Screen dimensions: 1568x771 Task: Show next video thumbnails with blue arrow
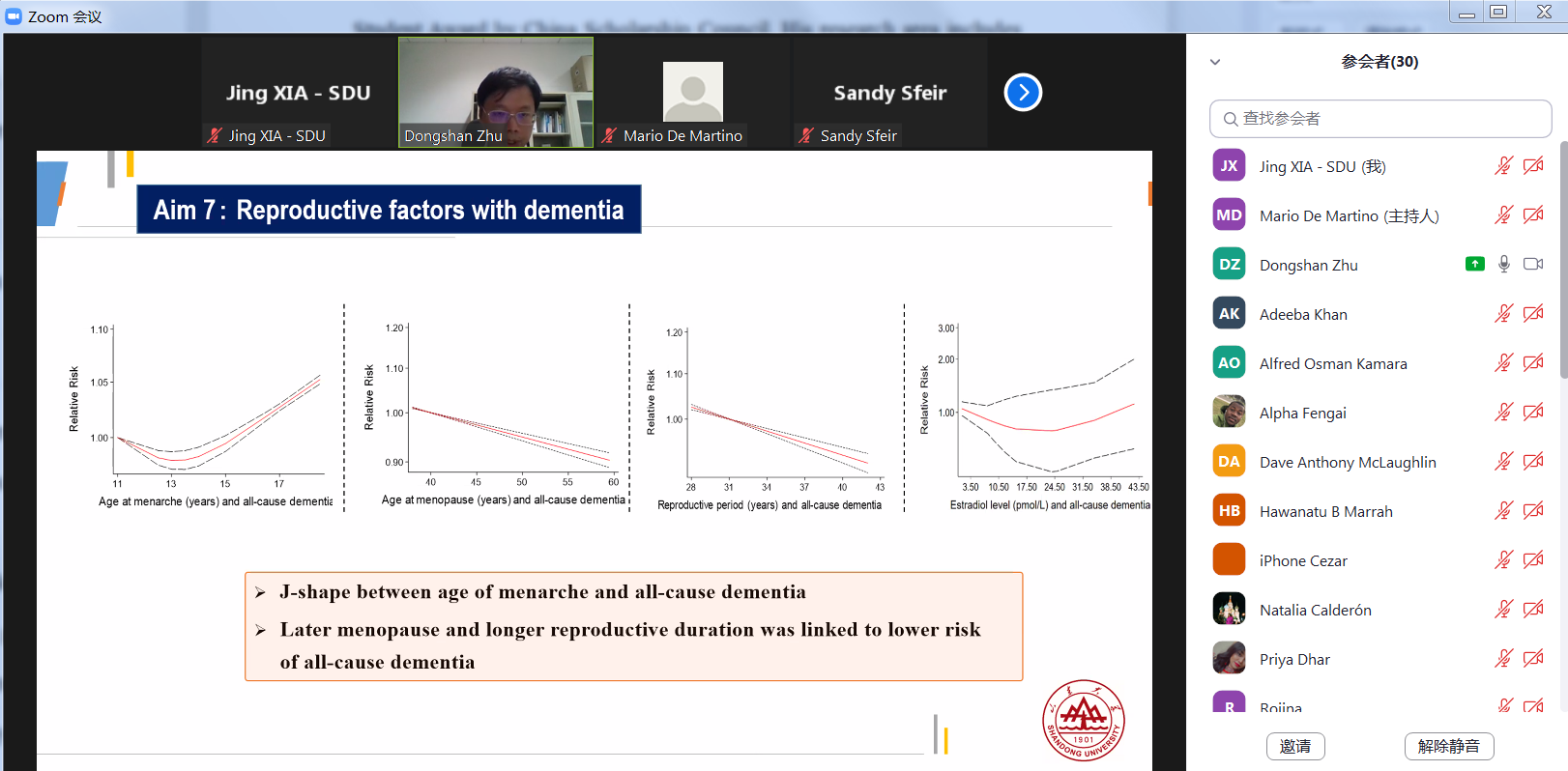click(1023, 93)
